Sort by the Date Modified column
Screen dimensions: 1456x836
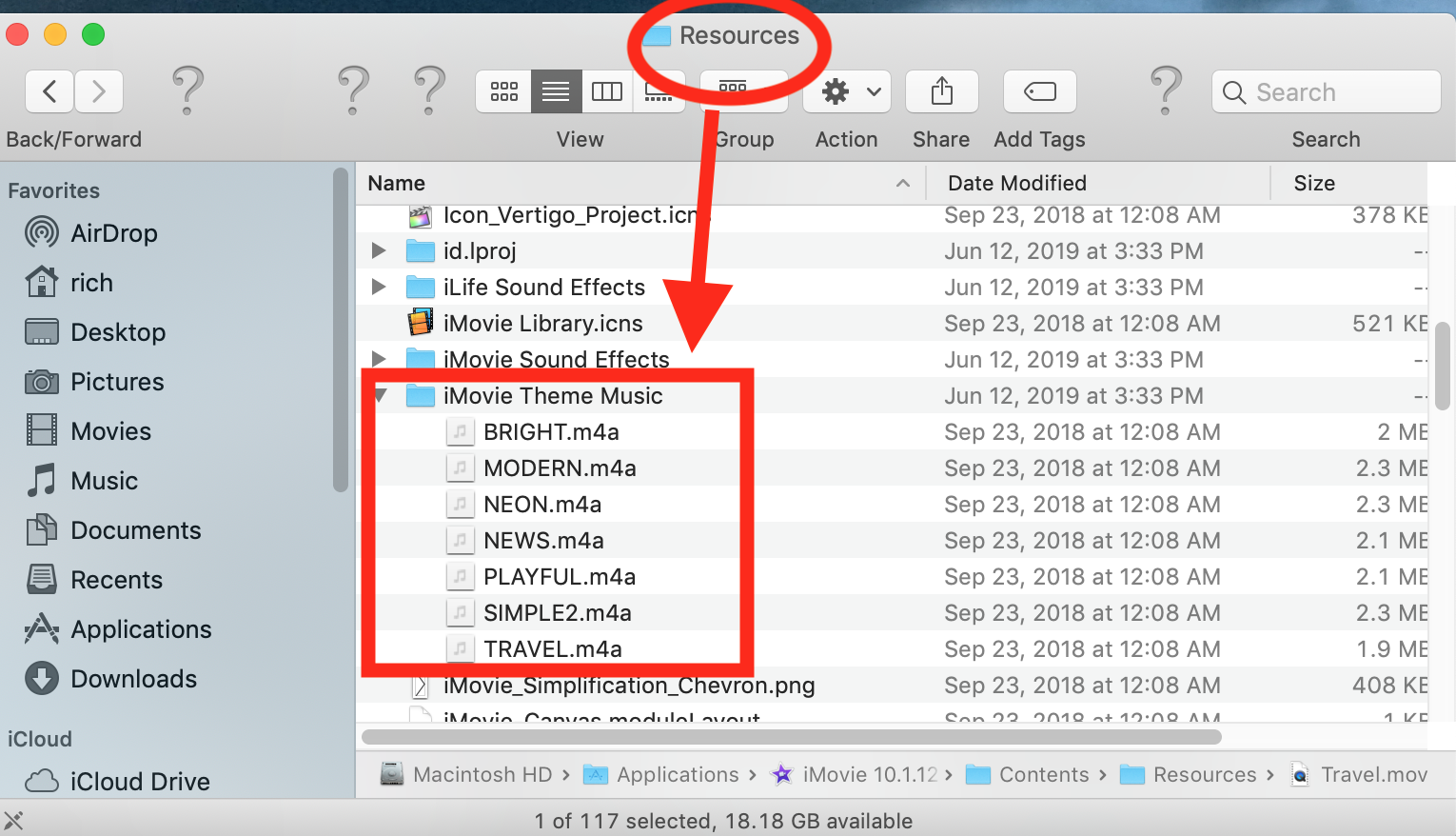(1098, 184)
